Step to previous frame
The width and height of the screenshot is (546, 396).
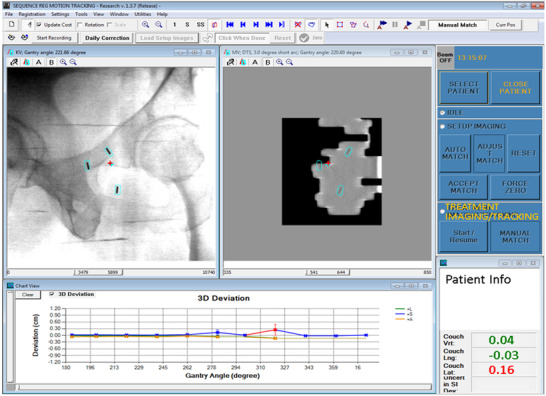click(243, 24)
